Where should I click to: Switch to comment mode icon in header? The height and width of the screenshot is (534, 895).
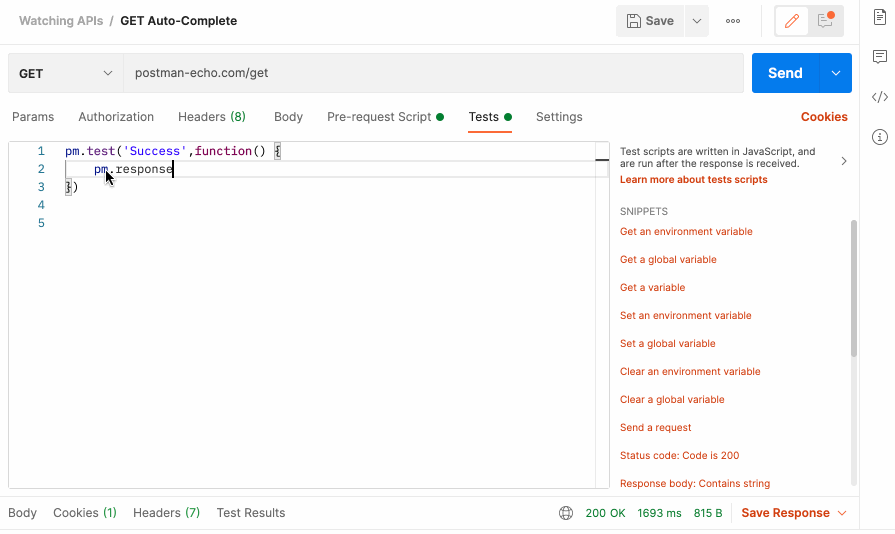click(826, 21)
